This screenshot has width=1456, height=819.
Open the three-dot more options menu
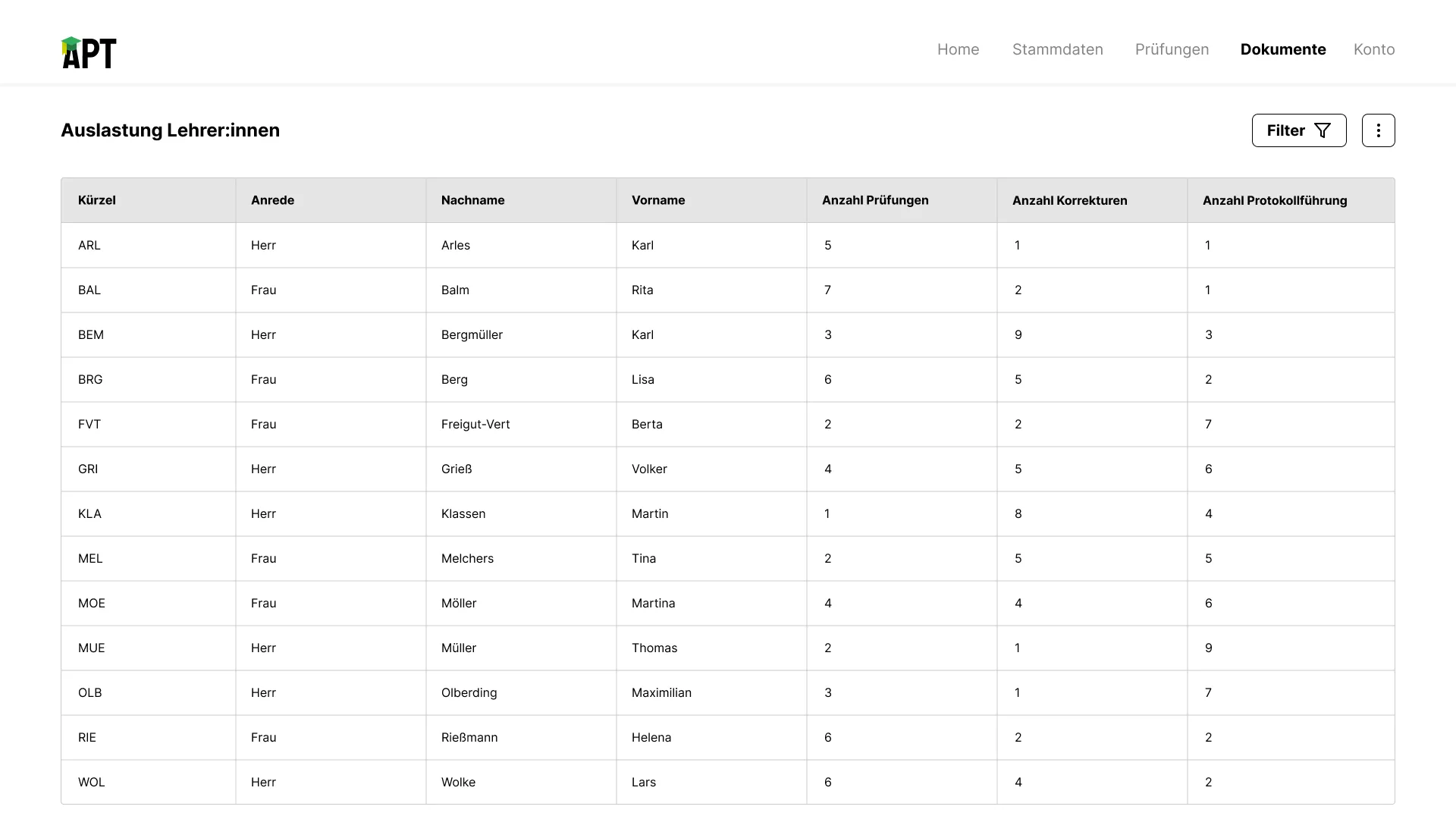point(1378,130)
